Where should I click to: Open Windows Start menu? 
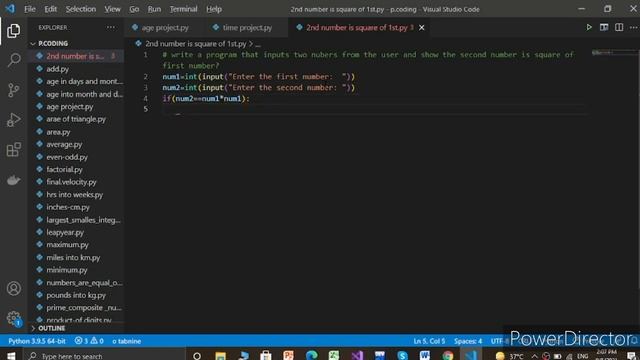point(11,356)
